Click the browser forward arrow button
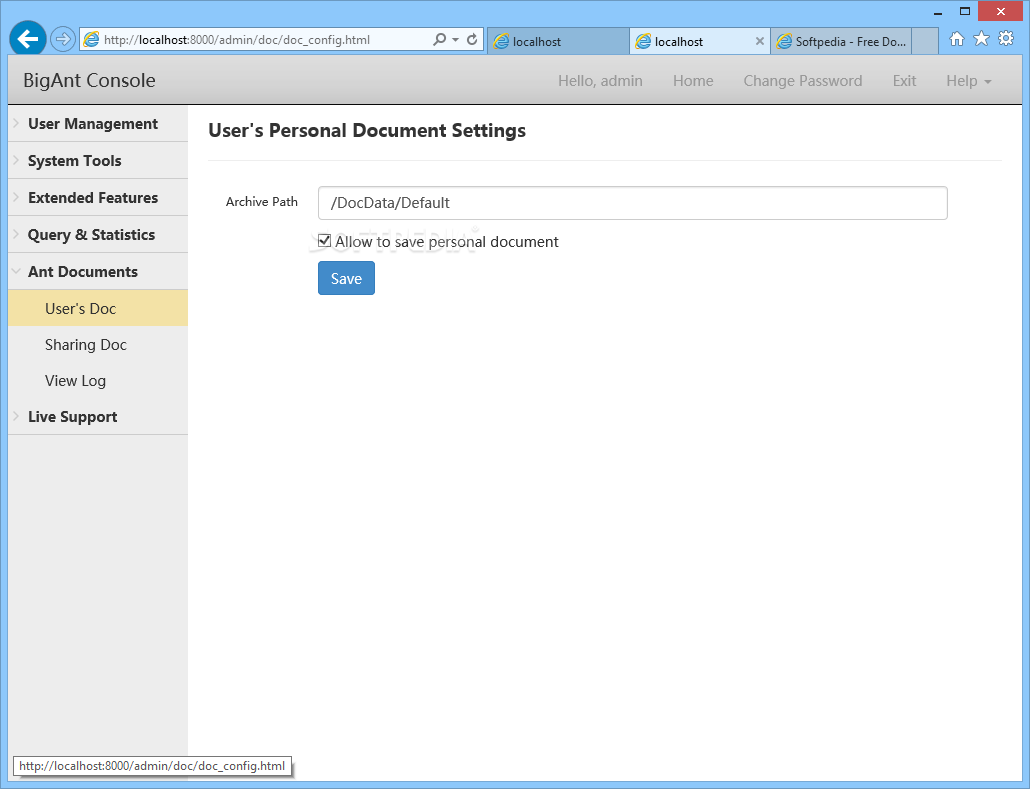This screenshot has width=1030, height=789. (62, 39)
